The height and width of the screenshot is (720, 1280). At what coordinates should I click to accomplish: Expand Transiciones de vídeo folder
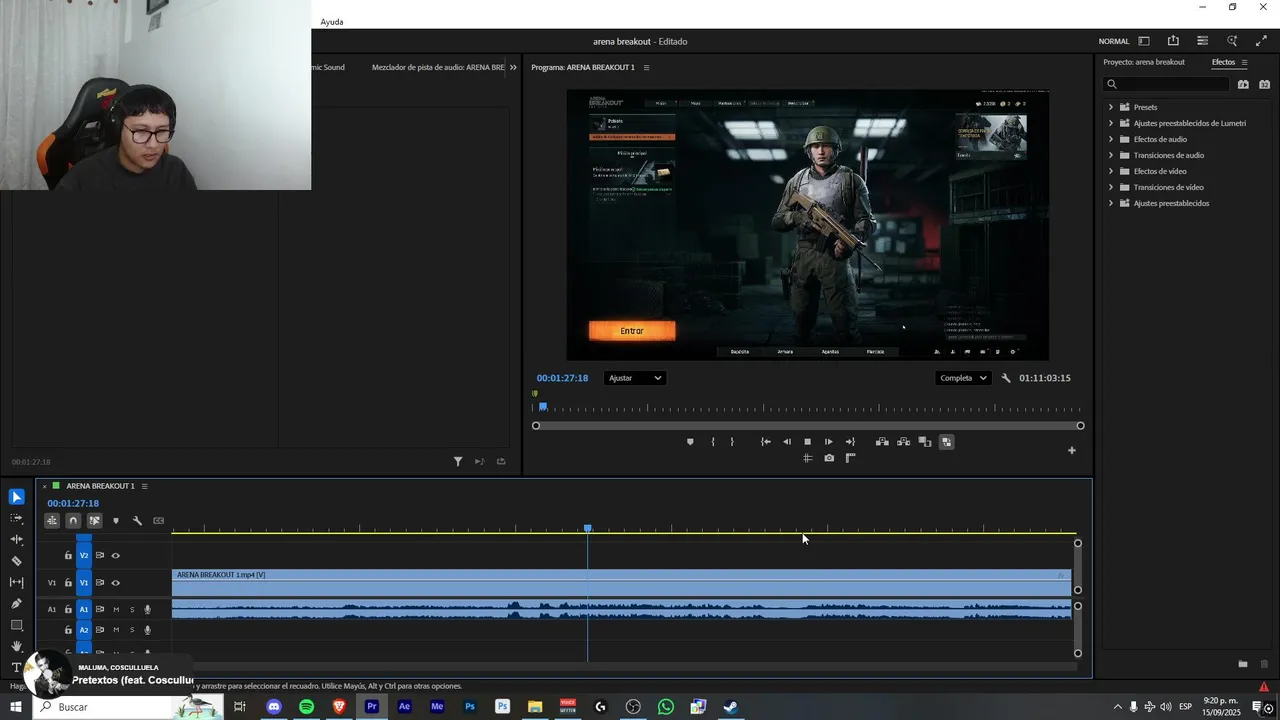click(x=1110, y=187)
